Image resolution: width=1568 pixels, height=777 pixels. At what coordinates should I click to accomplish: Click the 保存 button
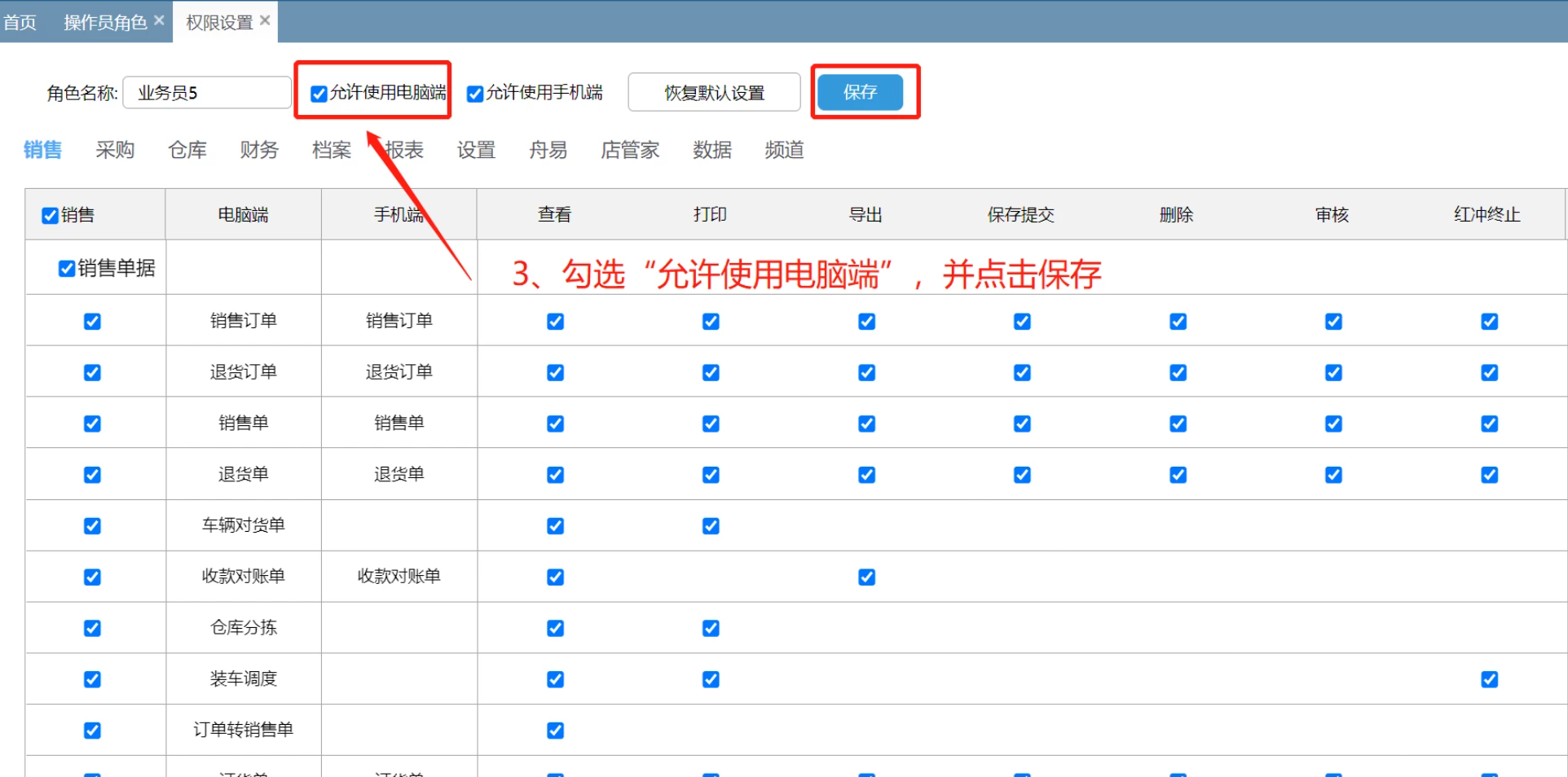[860, 92]
